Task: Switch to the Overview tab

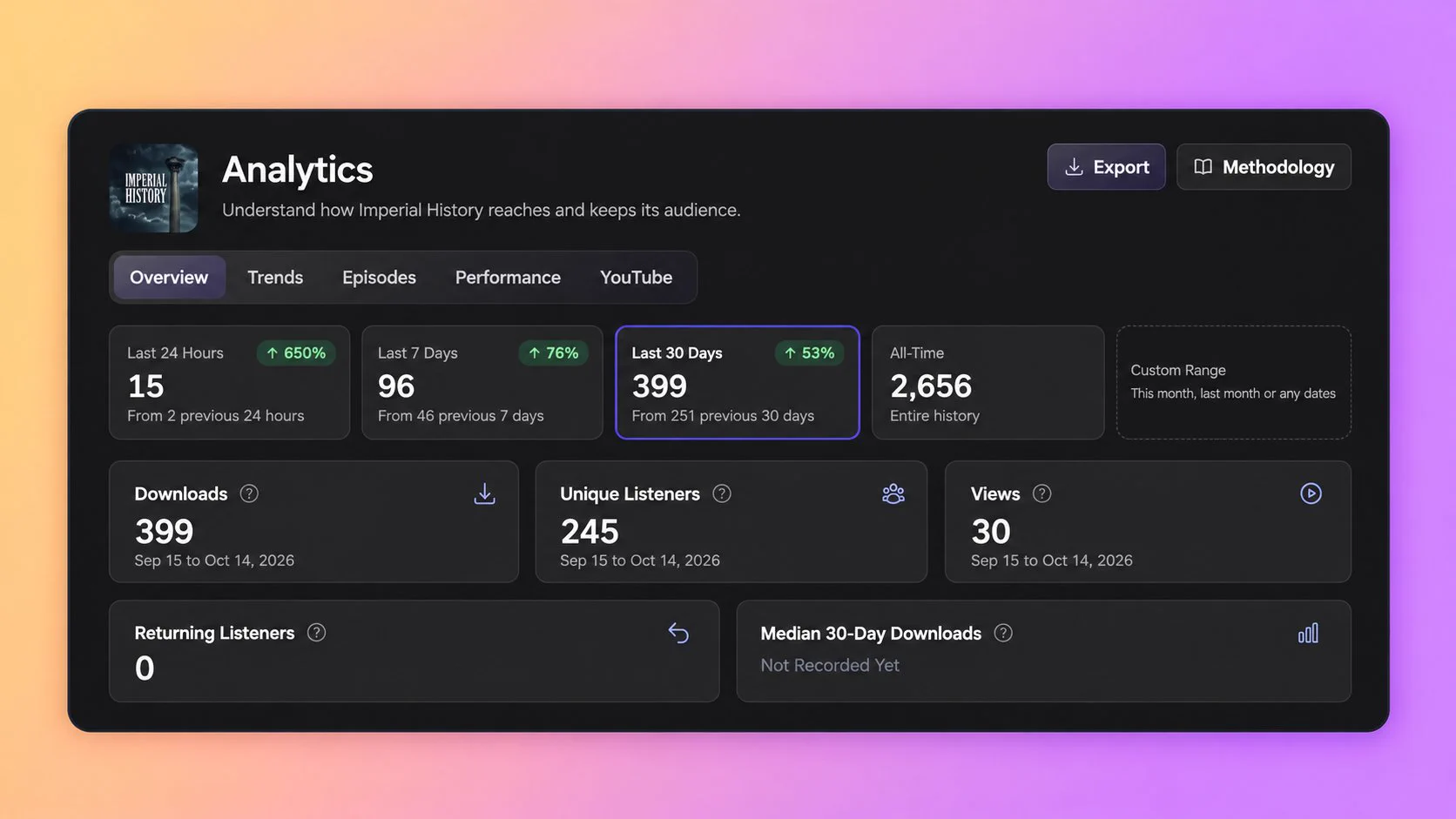Action: pos(169,278)
